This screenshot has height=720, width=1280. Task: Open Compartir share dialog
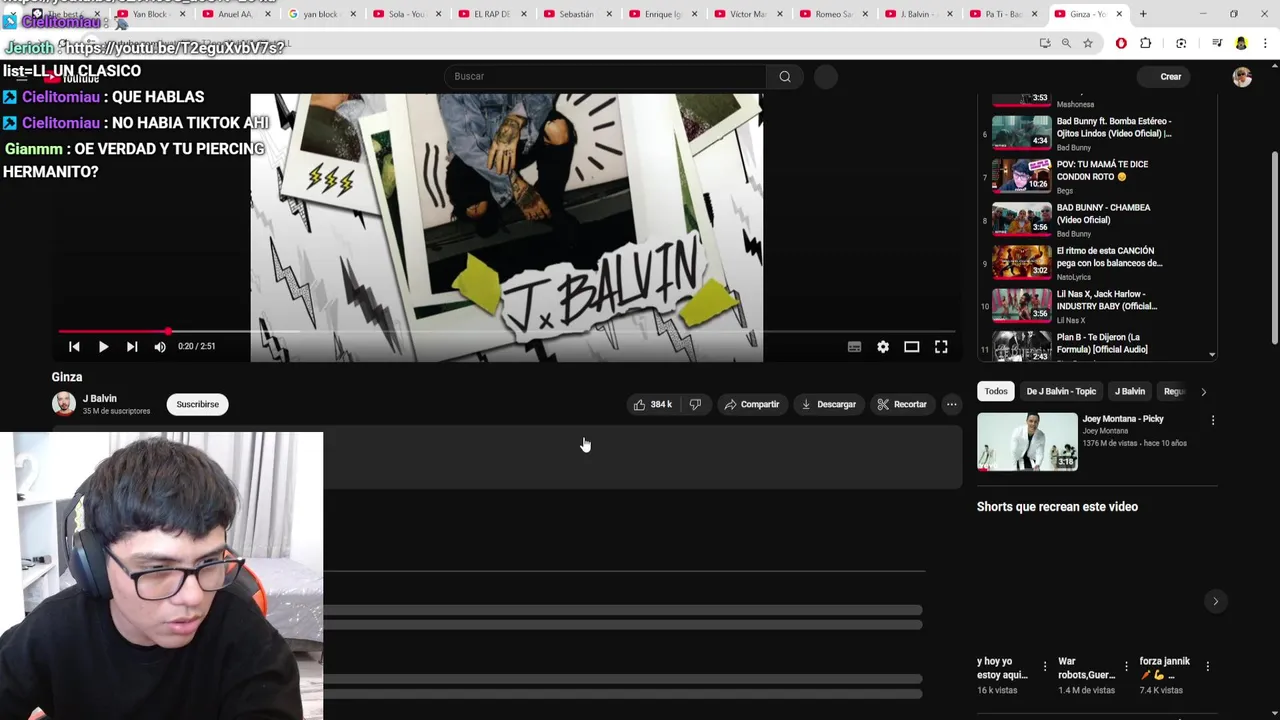[752, 404]
